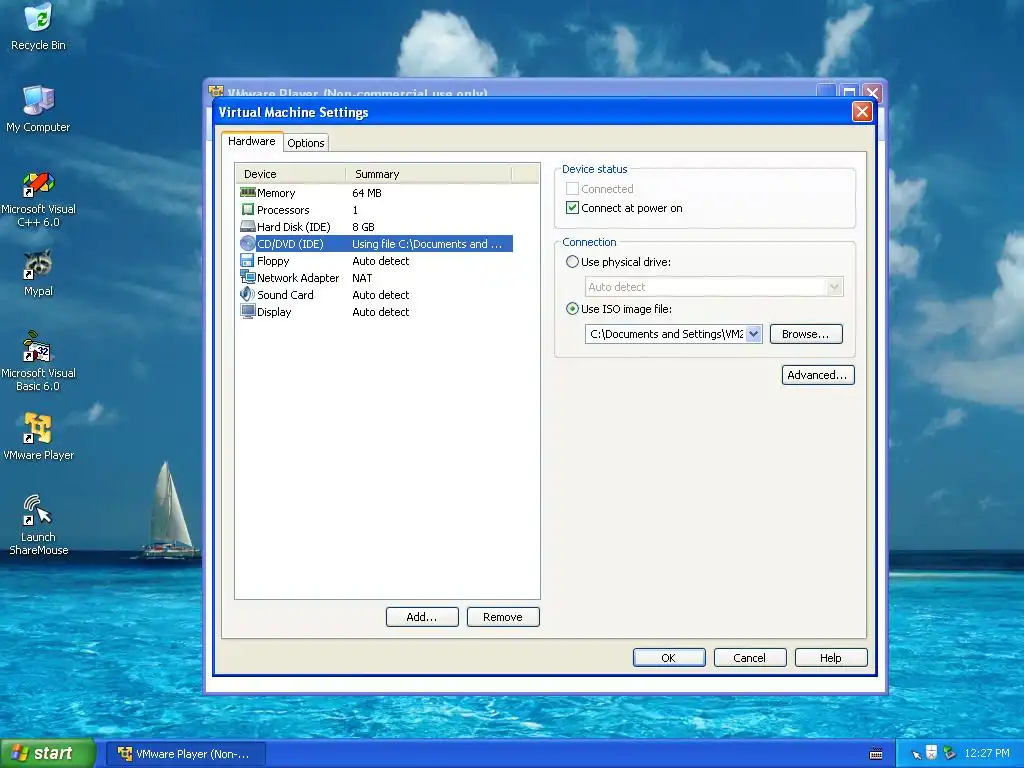The image size is (1024, 768).
Task: Click the Display device icon
Action: [x=248, y=312]
